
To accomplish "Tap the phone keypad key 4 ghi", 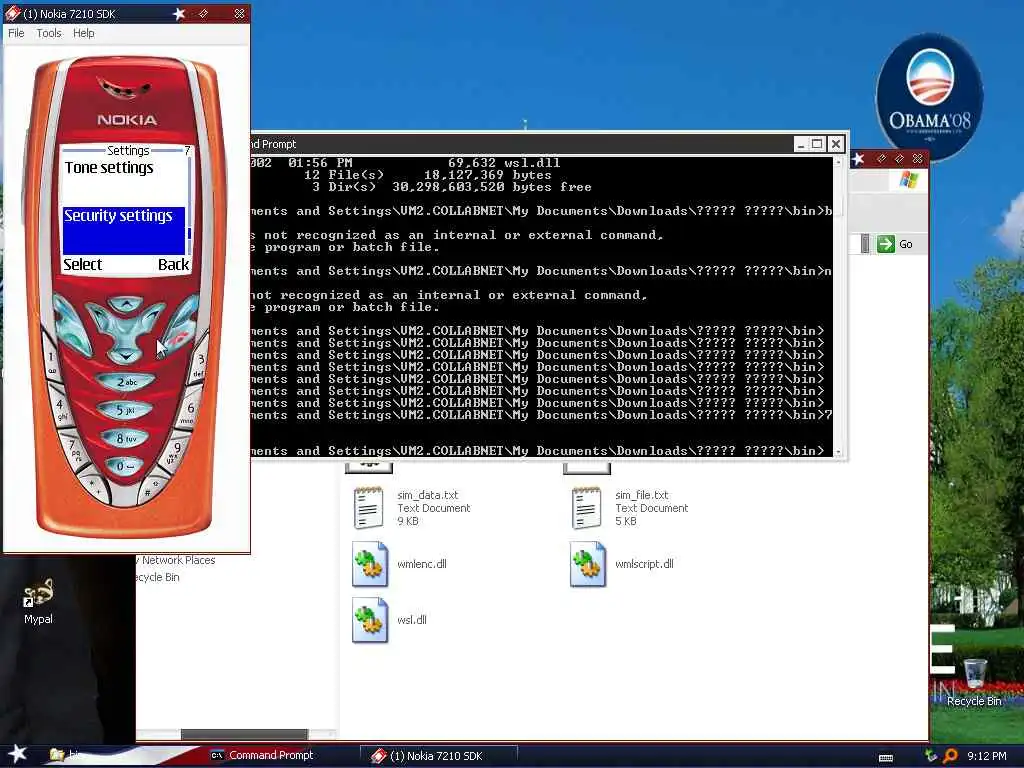I will (61, 409).
